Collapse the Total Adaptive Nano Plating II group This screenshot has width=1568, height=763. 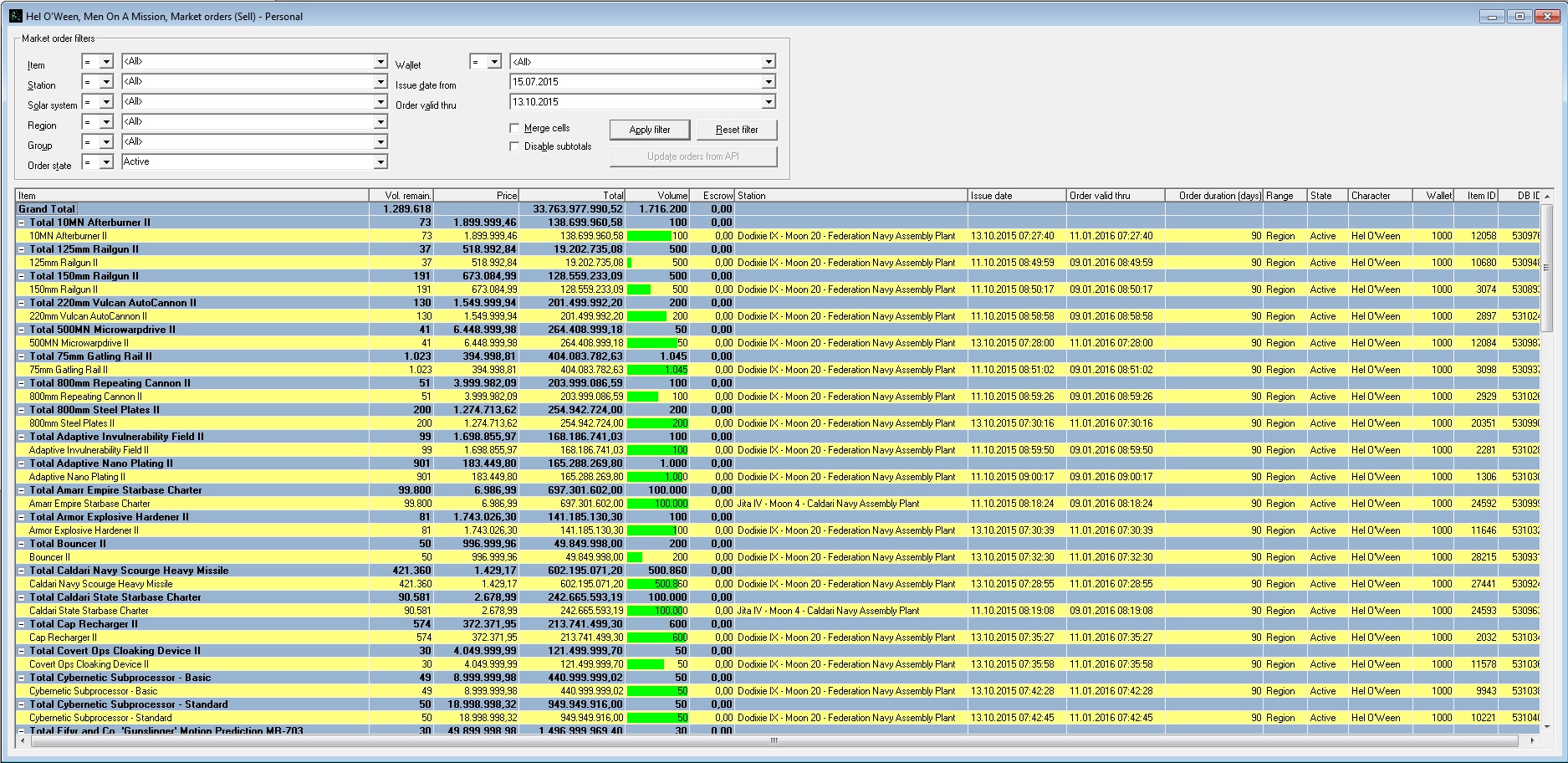tap(22, 463)
